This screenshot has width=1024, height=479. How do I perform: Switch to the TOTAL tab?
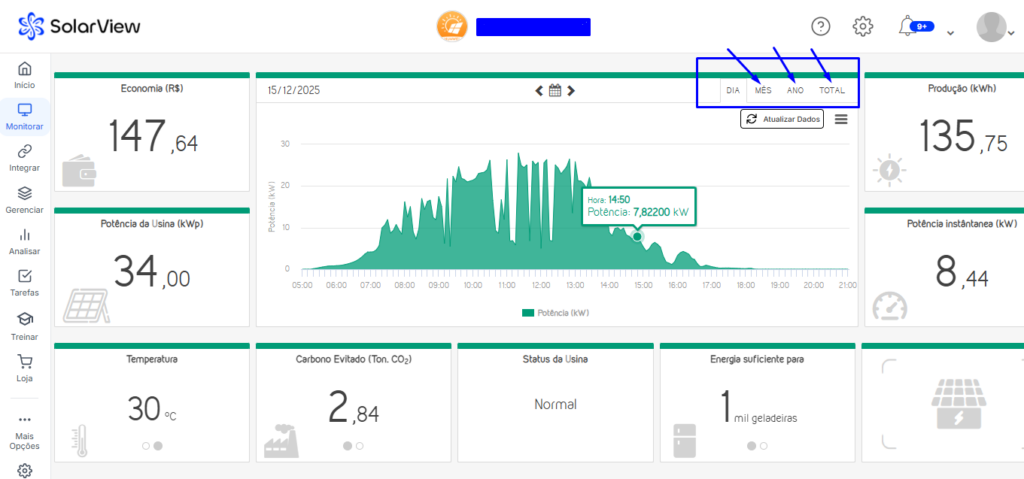coord(832,90)
